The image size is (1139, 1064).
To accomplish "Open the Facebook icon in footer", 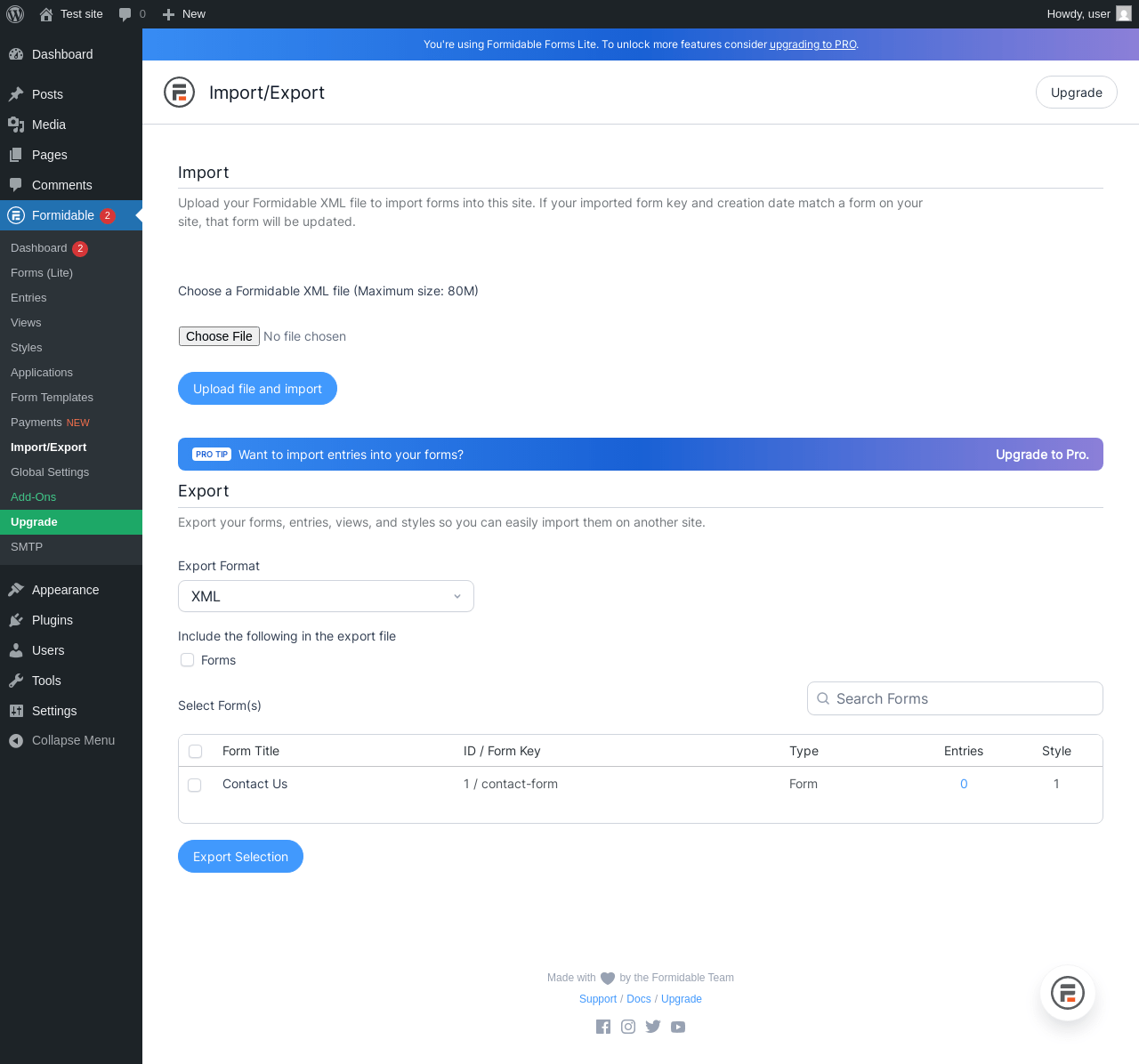I will 603,1027.
